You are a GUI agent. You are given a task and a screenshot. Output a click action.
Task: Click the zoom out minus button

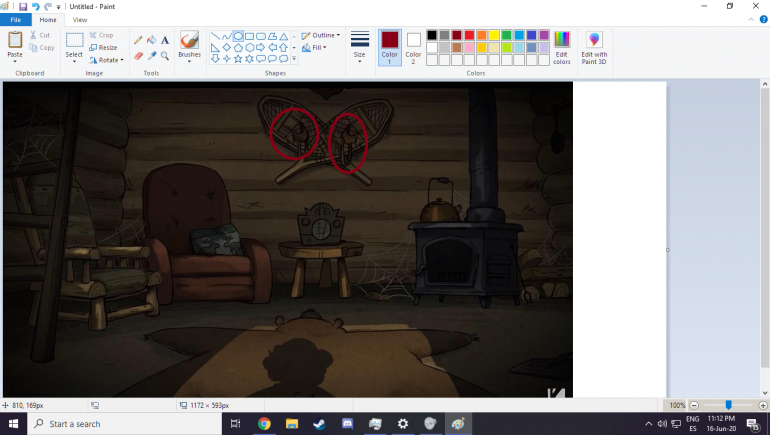click(x=694, y=406)
